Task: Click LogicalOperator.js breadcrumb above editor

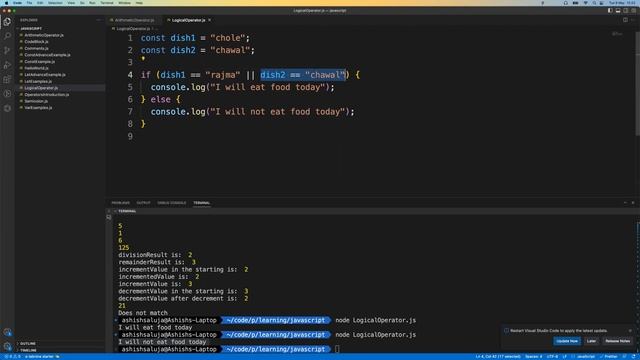Action: coord(133,29)
